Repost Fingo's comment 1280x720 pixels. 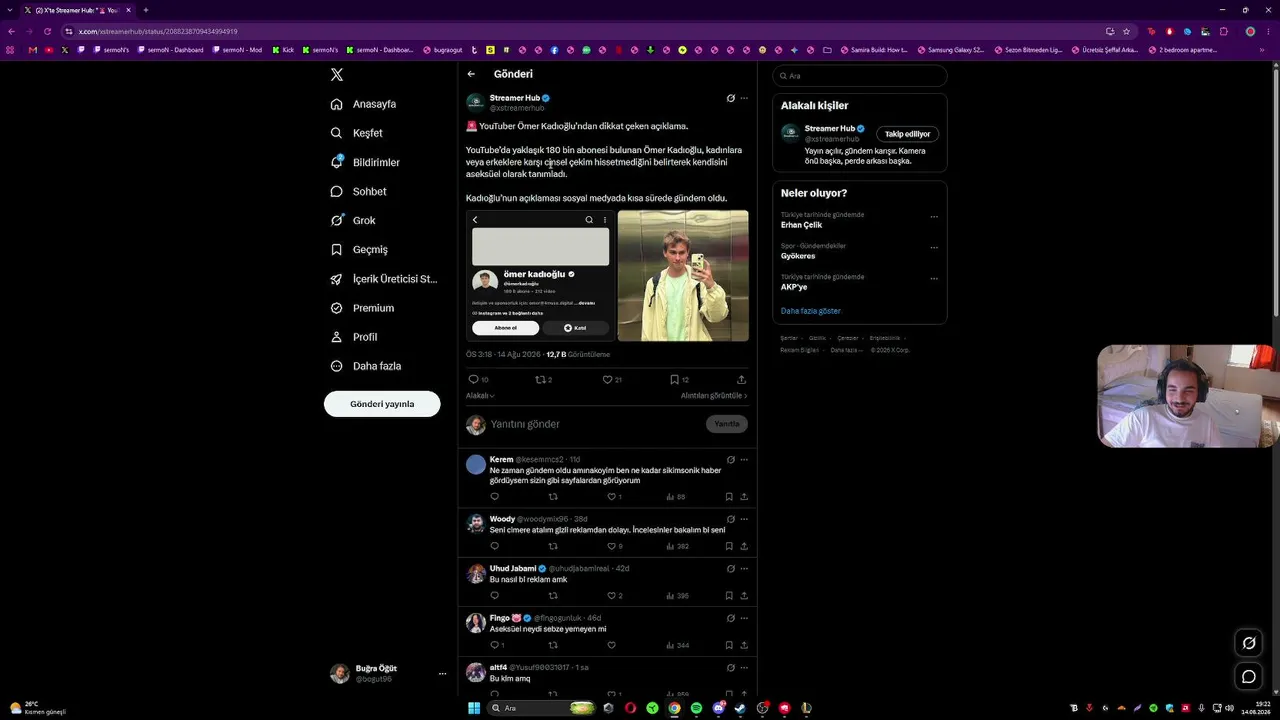click(553, 645)
